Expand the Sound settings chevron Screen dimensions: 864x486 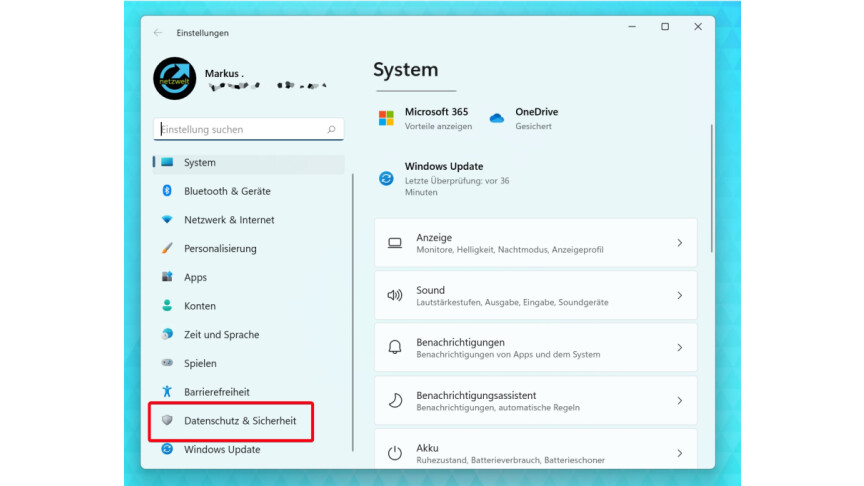[679, 295]
